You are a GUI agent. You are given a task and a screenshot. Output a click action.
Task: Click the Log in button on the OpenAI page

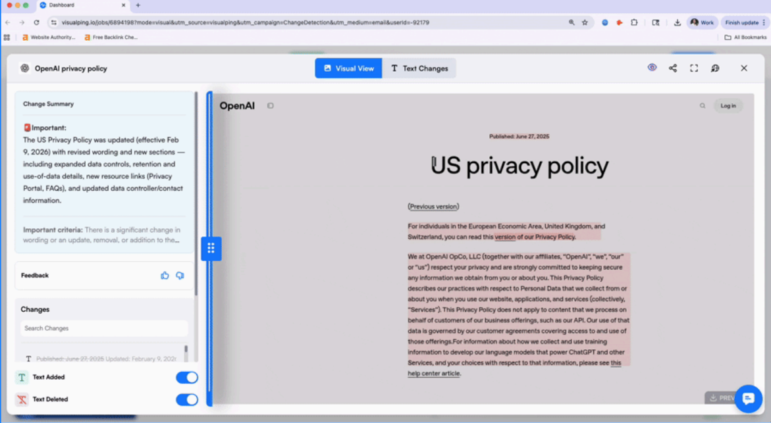click(728, 106)
